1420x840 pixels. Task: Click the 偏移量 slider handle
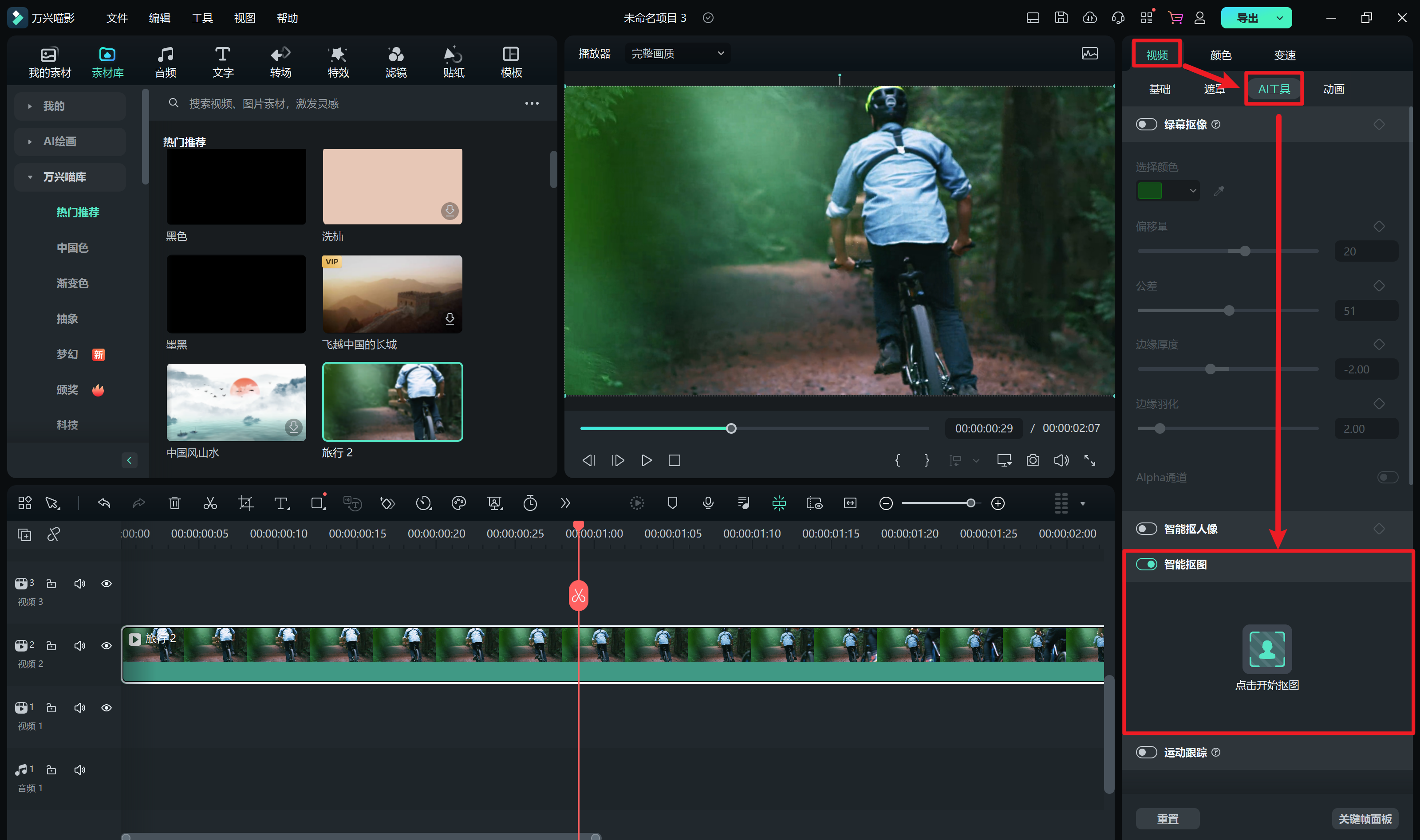(x=1244, y=251)
